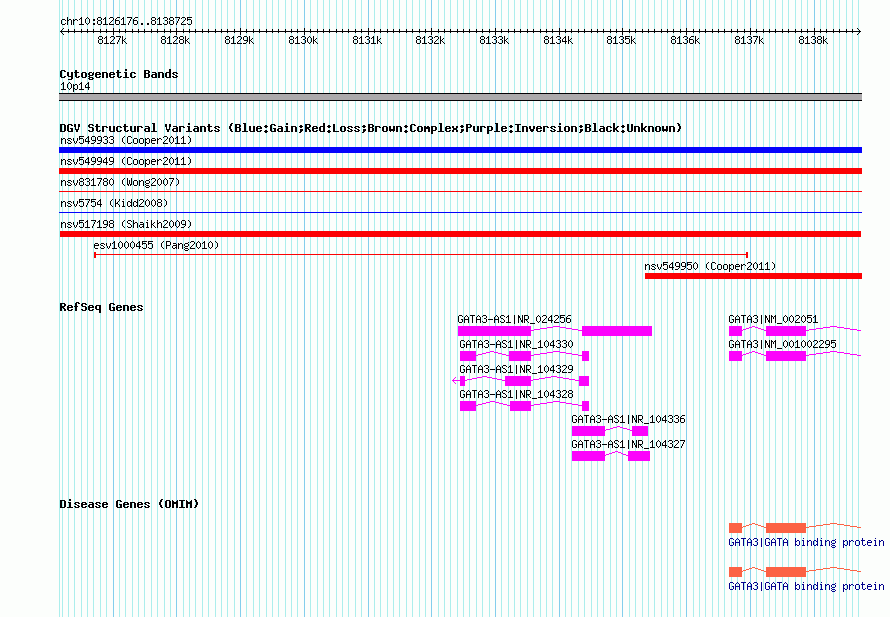This screenshot has height=617, width=890.
Task: Click the DGV Structural Variants track title
Action: [370, 128]
